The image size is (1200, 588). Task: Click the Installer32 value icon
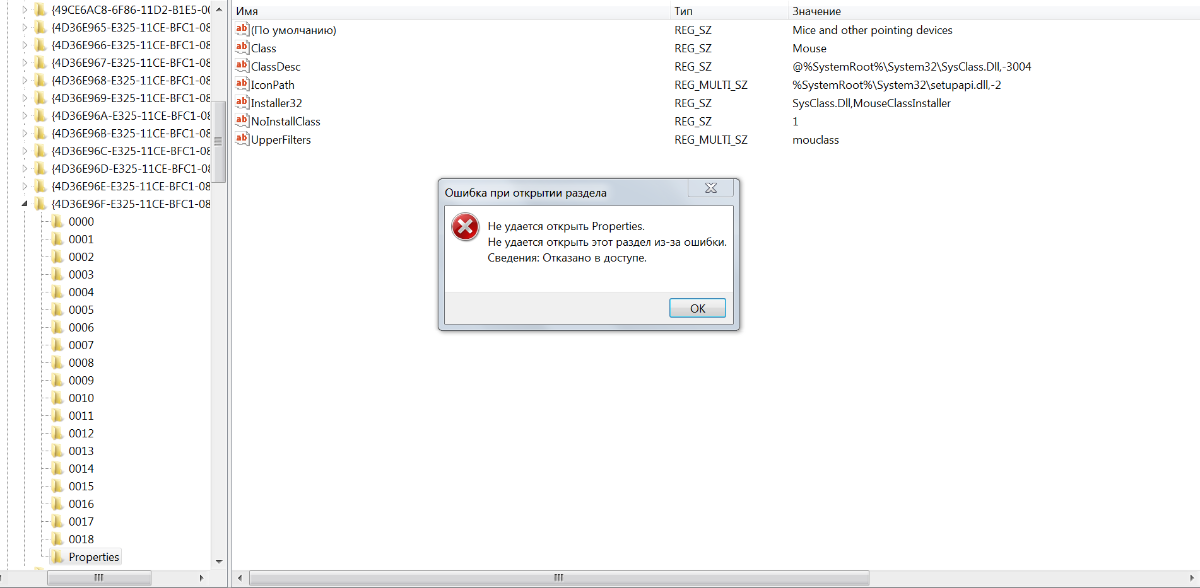242,103
